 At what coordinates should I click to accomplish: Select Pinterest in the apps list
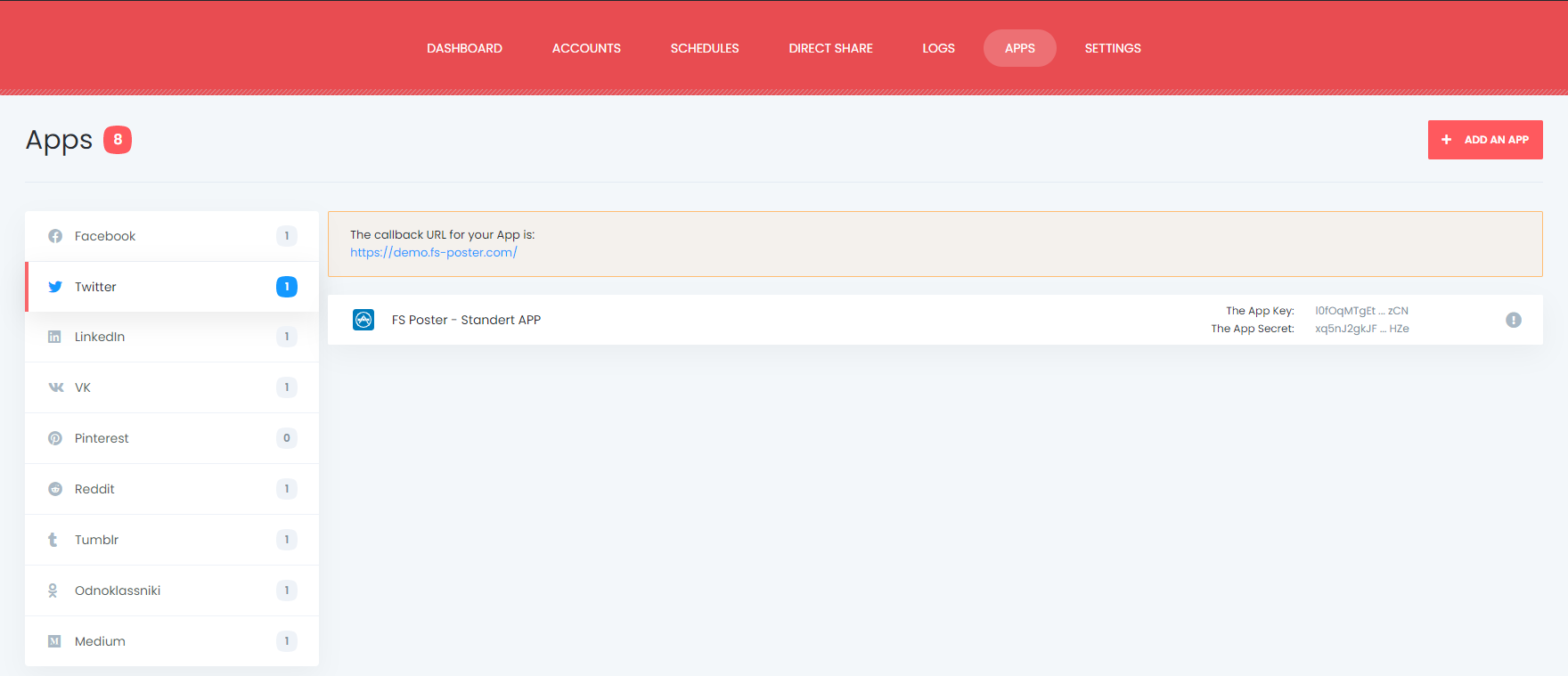(x=172, y=438)
